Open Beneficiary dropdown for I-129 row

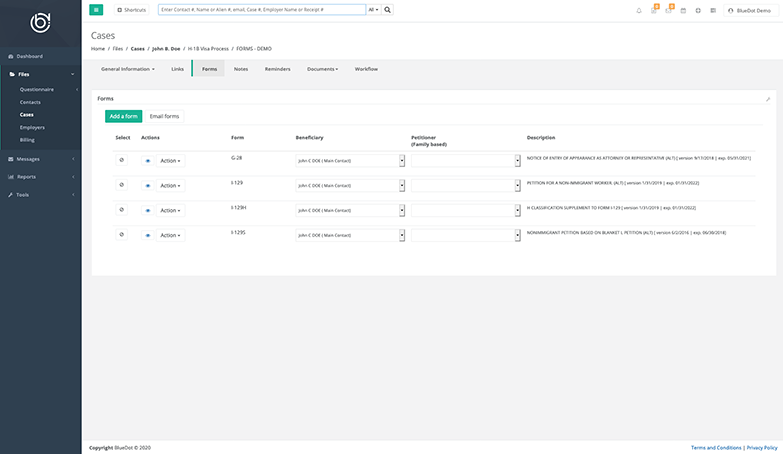pos(350,186)
